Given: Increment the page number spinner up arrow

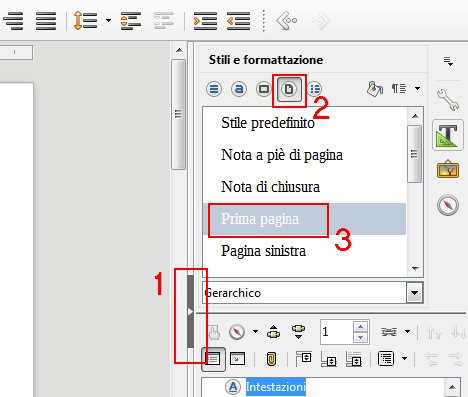Looking at the screenshot, I should pyautogui.click(x=360, y=326).
